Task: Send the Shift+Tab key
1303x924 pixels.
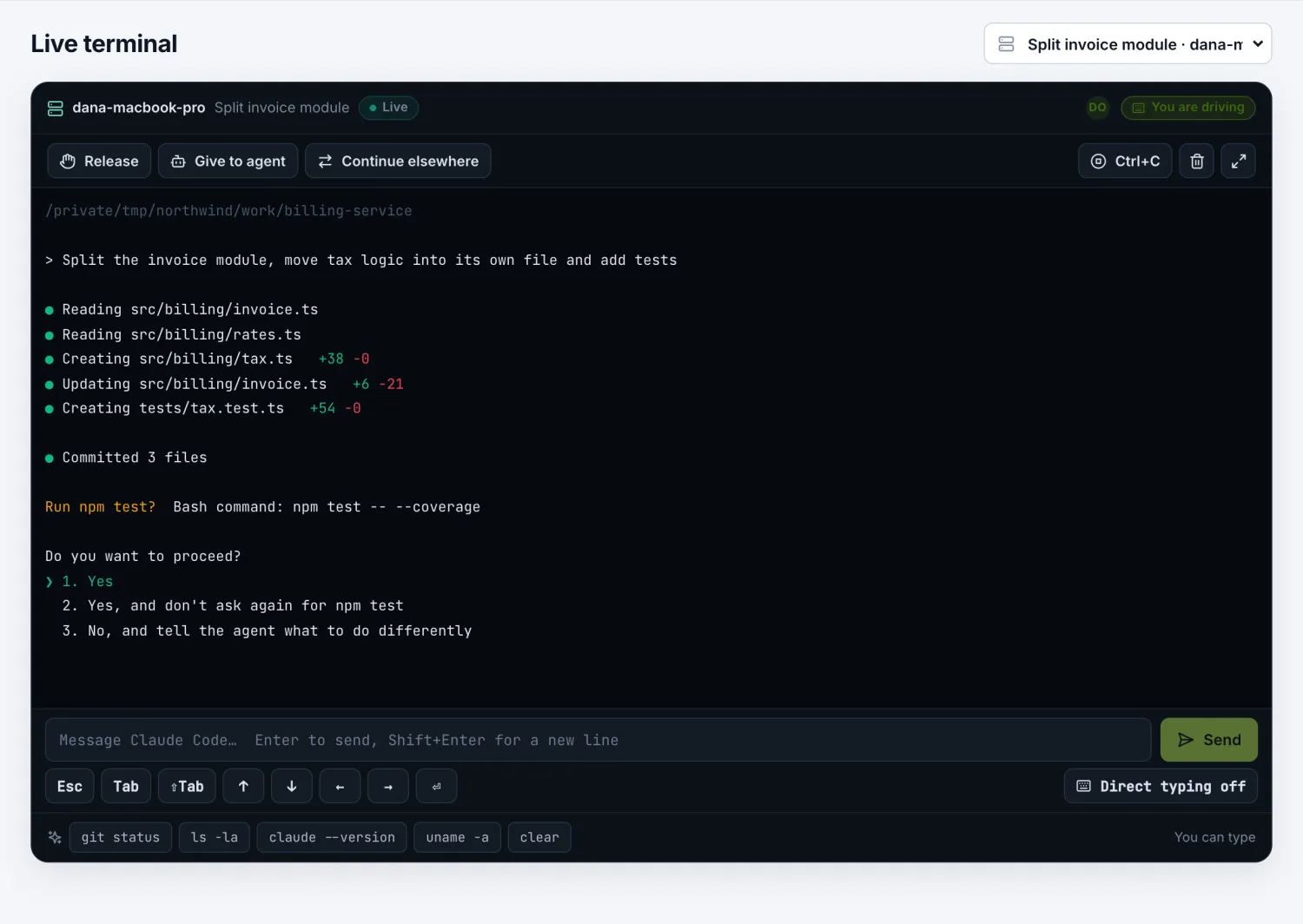Action: pyautogui.click(x=187, y=786)
